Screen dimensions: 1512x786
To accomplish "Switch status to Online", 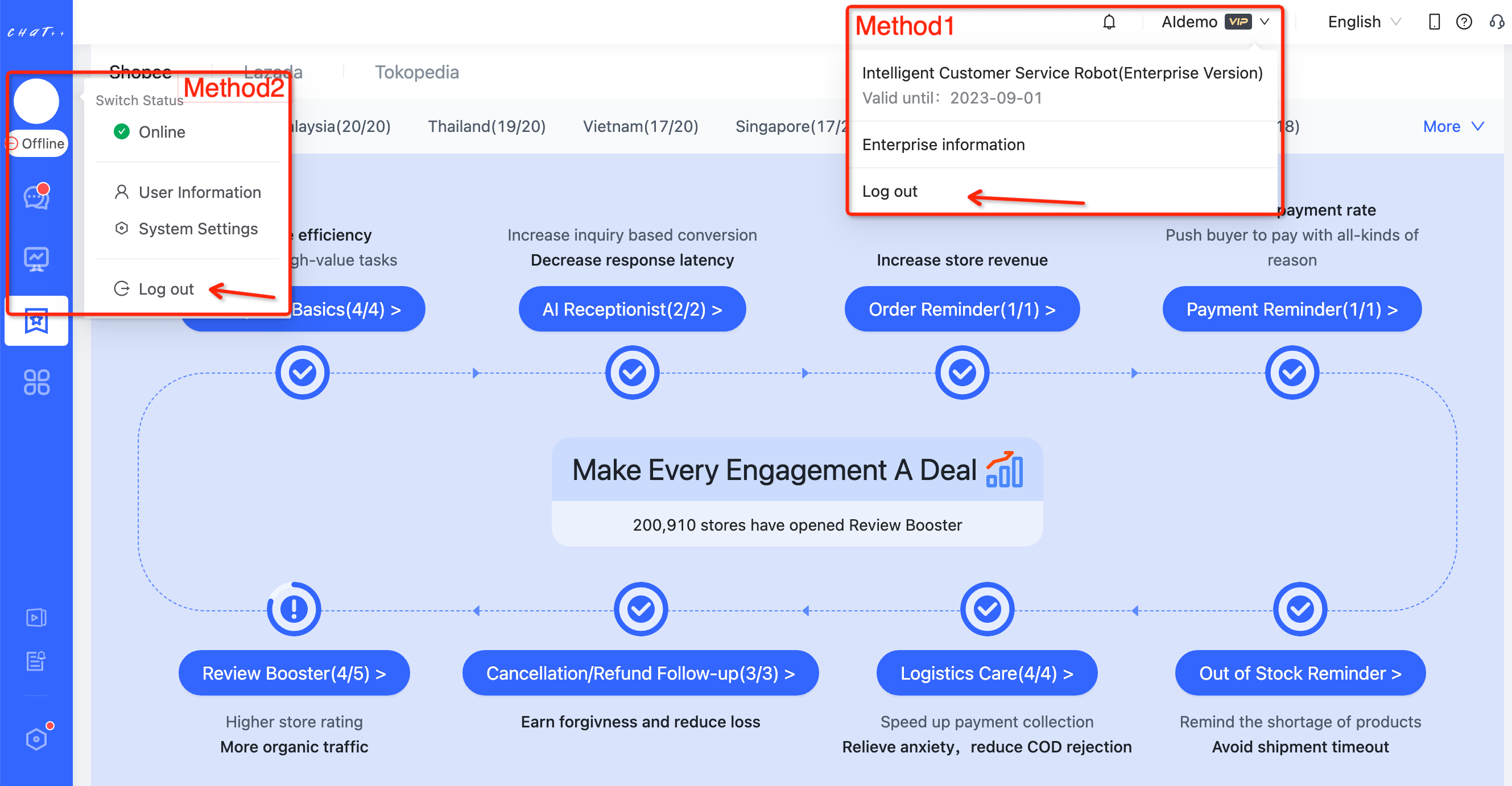I will click(161, 132).
